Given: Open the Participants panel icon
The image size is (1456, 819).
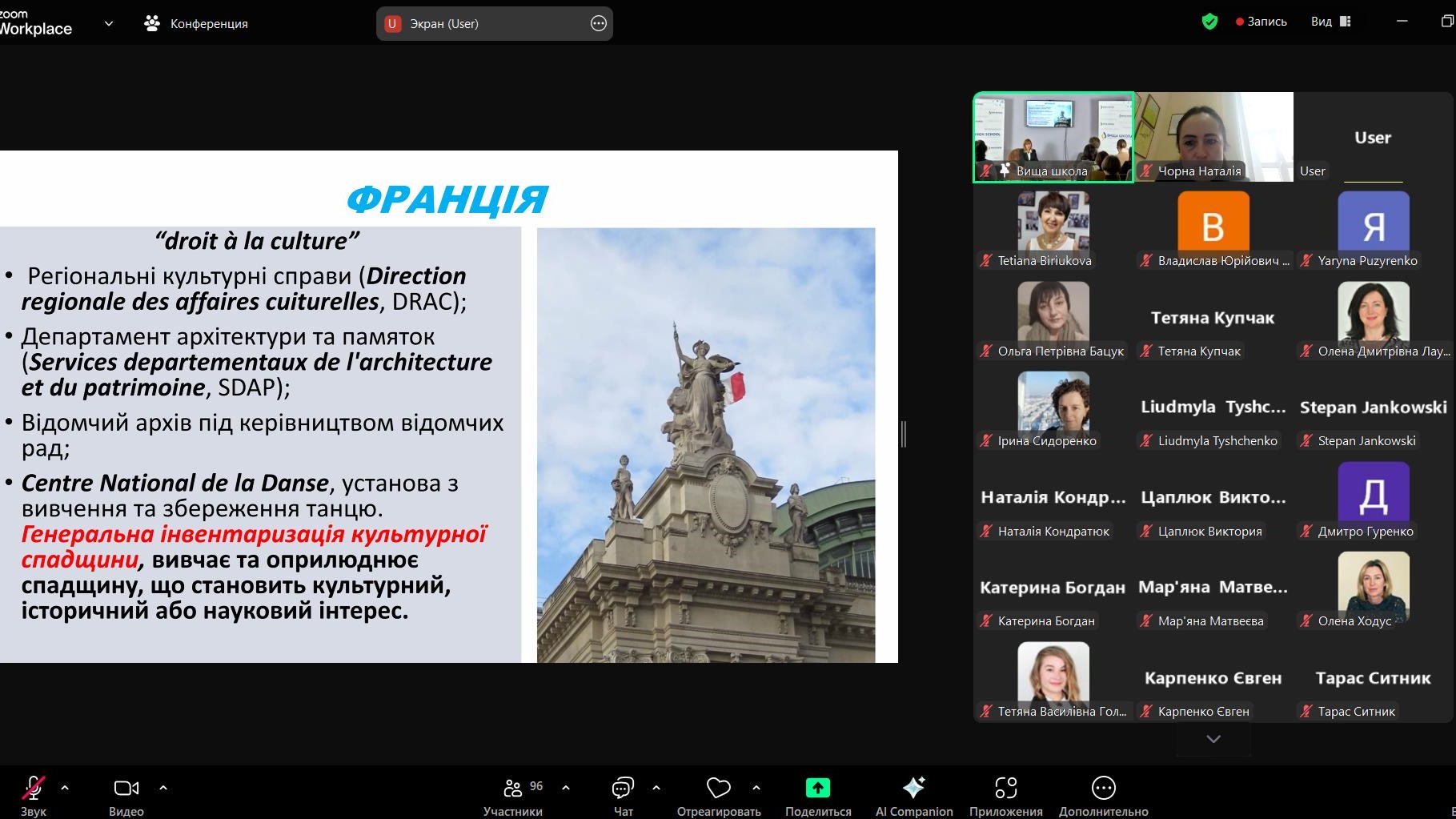Looking at the screenshot, I should tap(513, 789).
